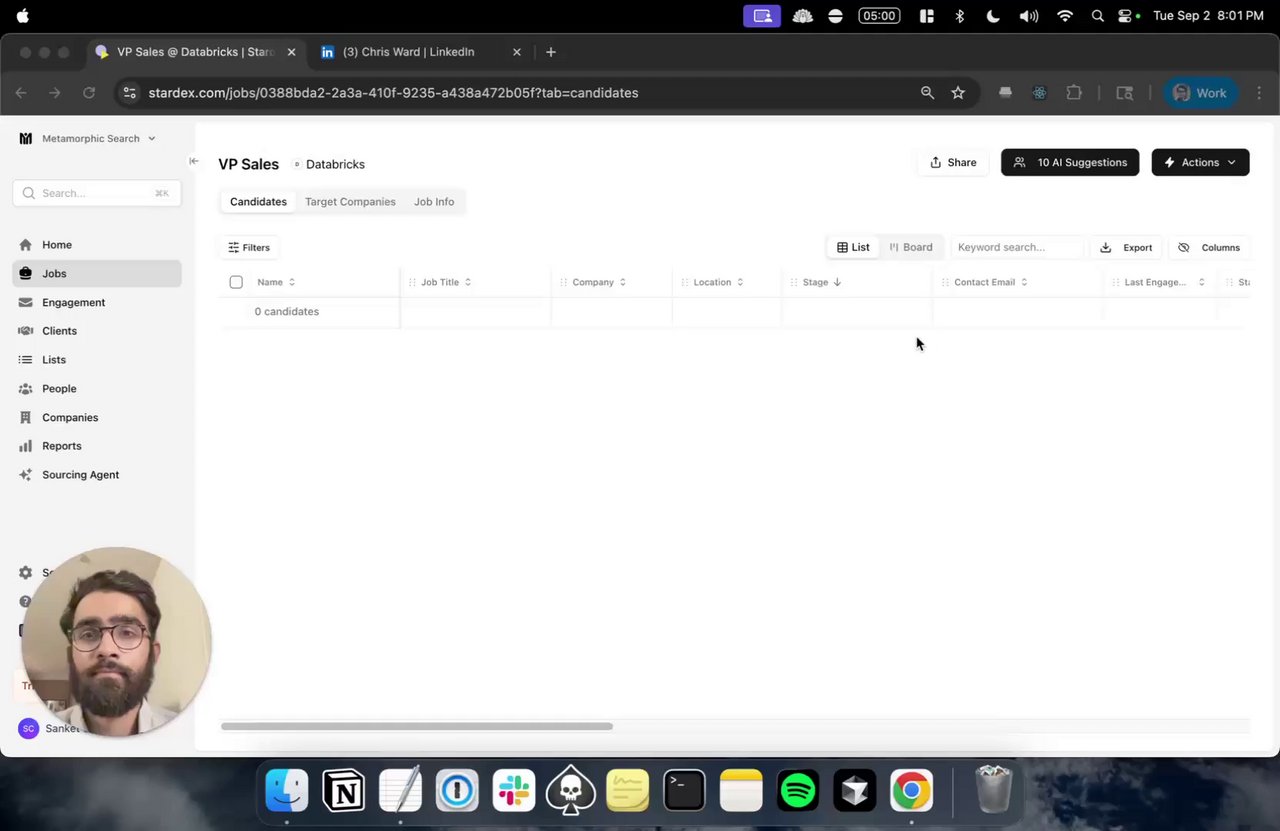Launch the Sourcing Agent
The width and height of the screenshot is (1280, 831).
(x=96, y=475)
